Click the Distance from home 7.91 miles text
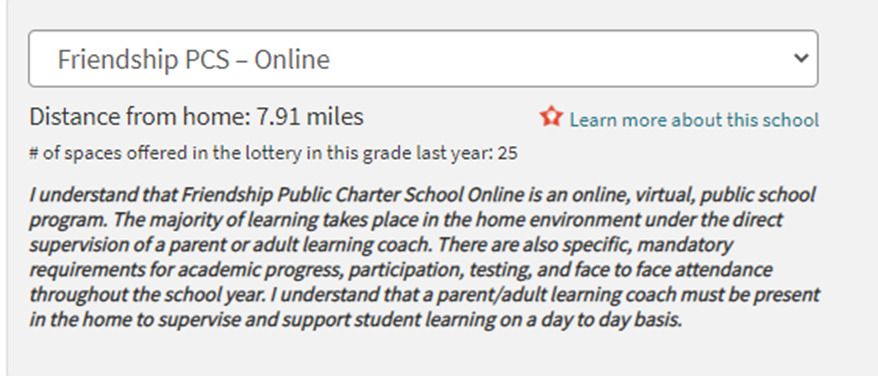Image resolution: width=878 pixels, height=376 pixels. 197,117
